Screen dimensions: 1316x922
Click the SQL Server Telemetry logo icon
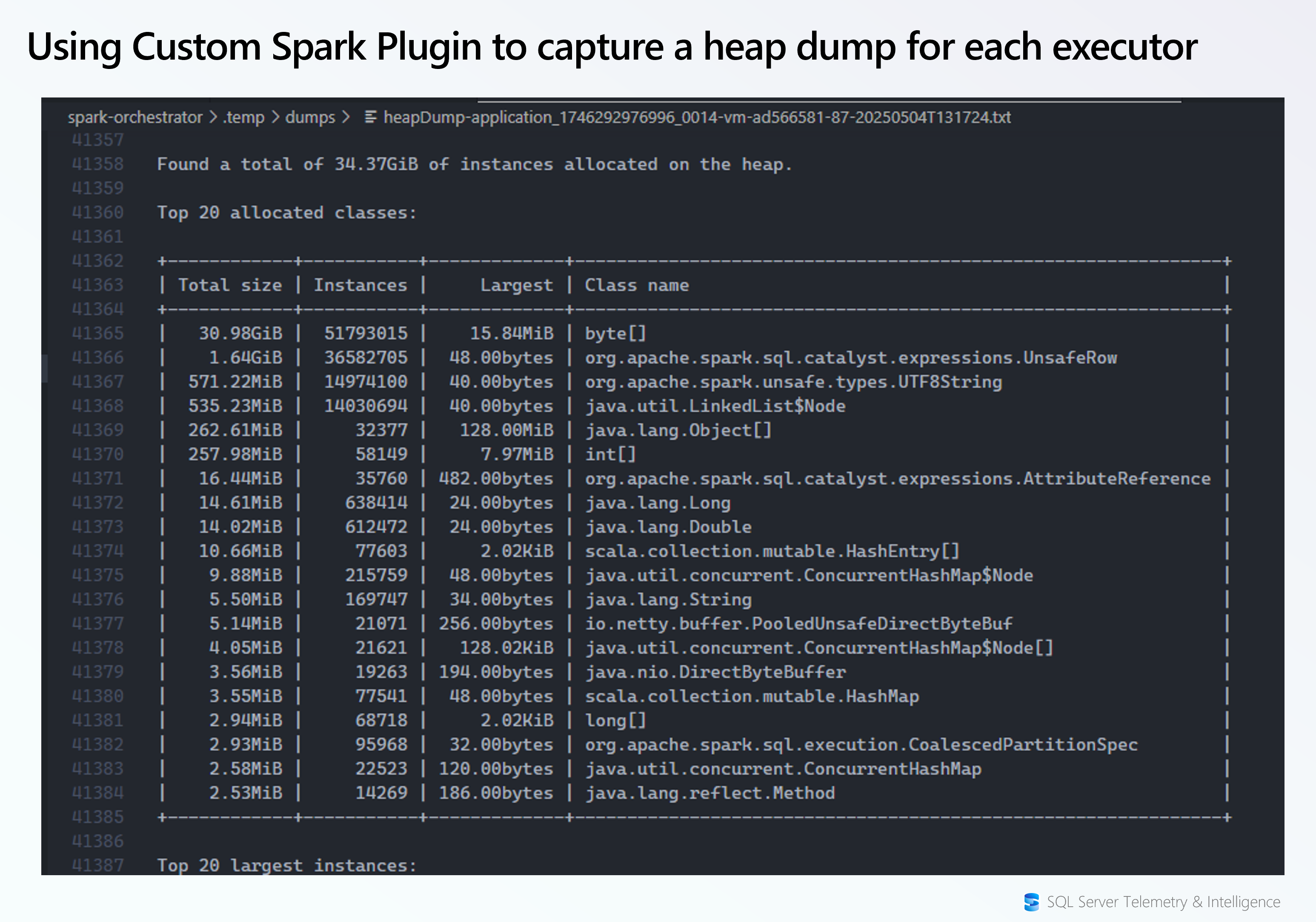[1031, 902]
